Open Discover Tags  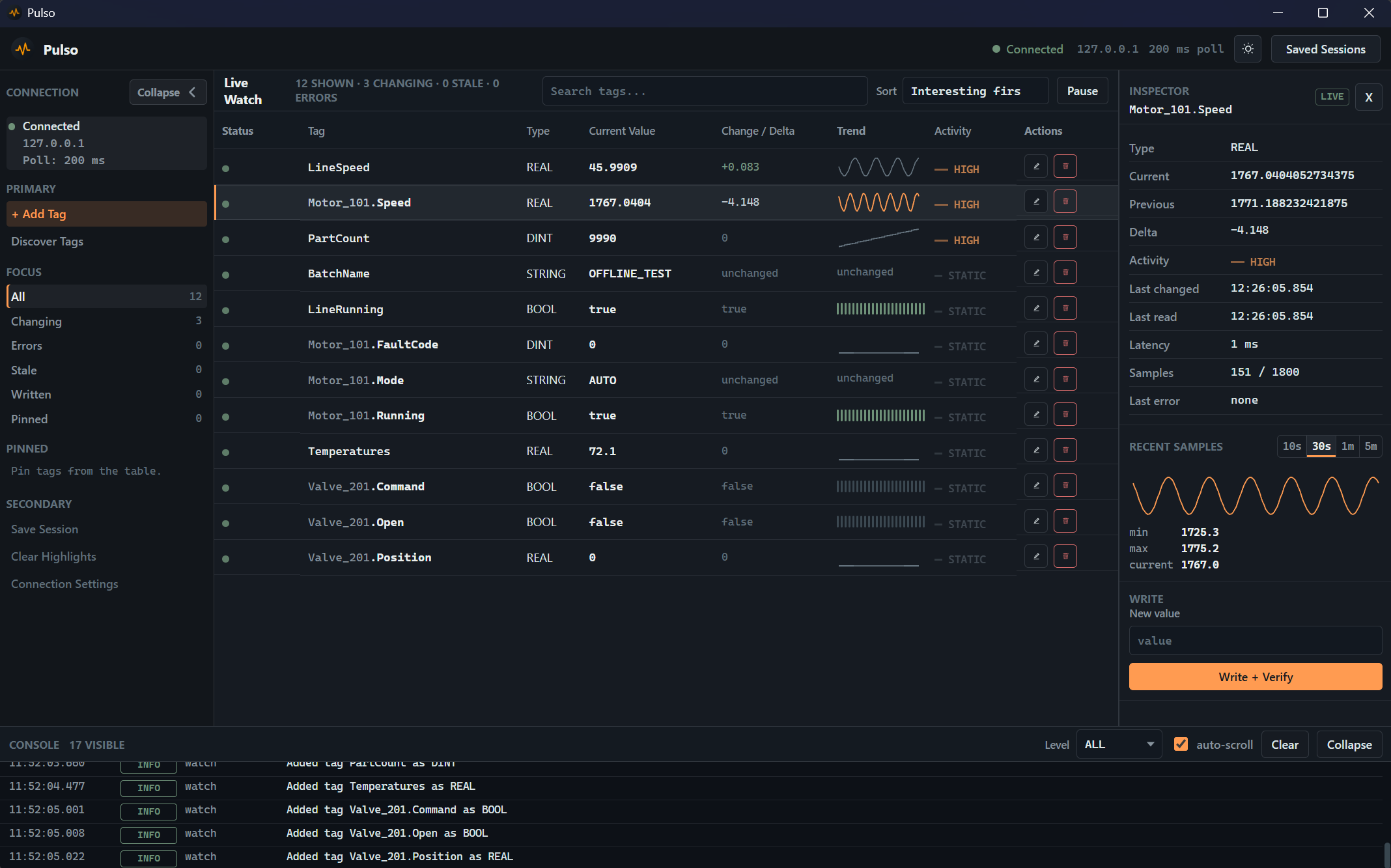107,241
